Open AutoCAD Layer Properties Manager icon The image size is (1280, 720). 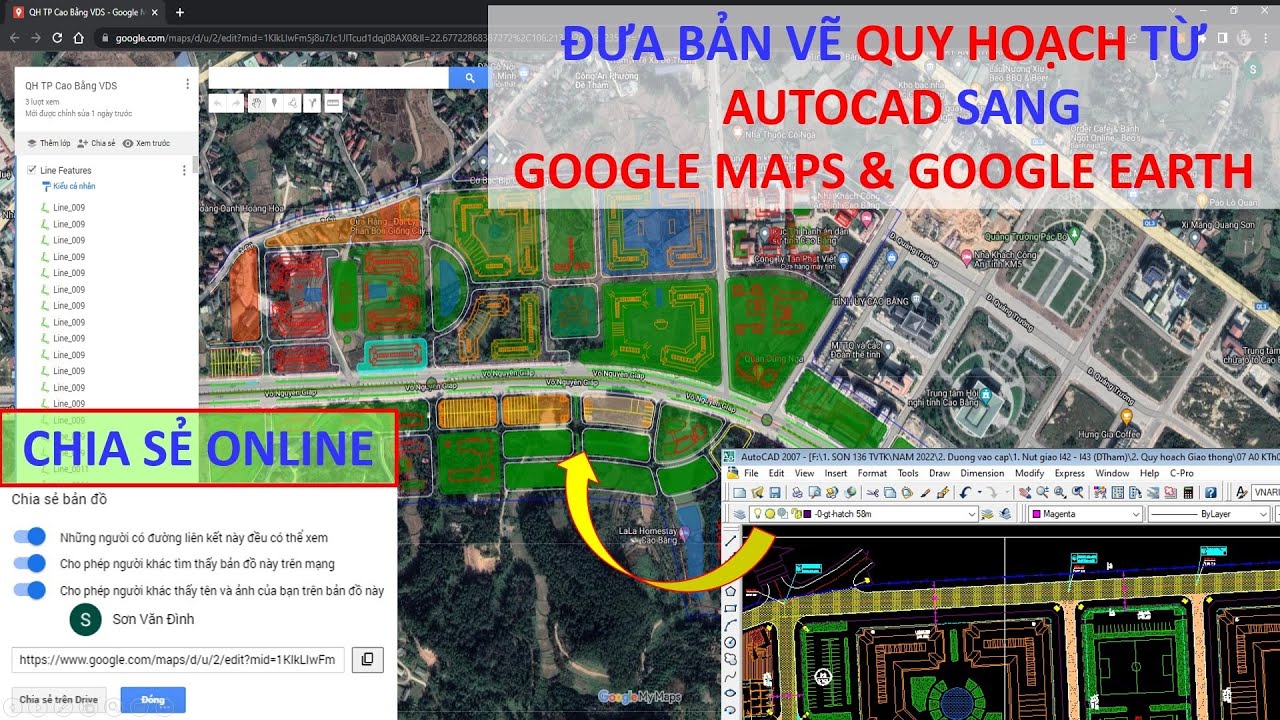point(740,514)
